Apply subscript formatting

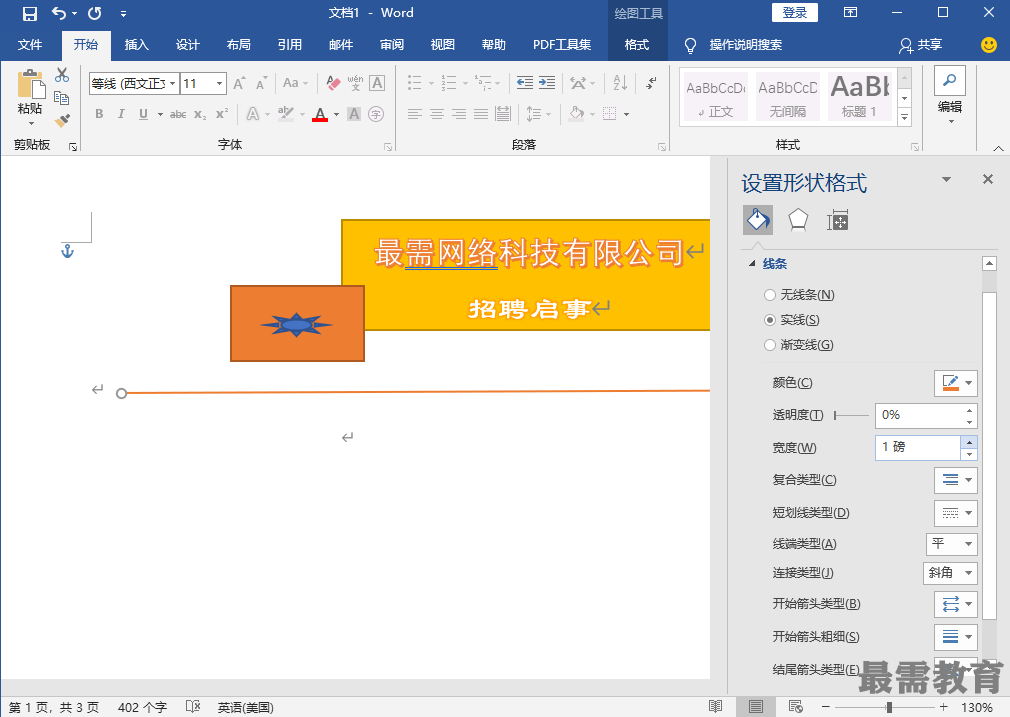200,114
